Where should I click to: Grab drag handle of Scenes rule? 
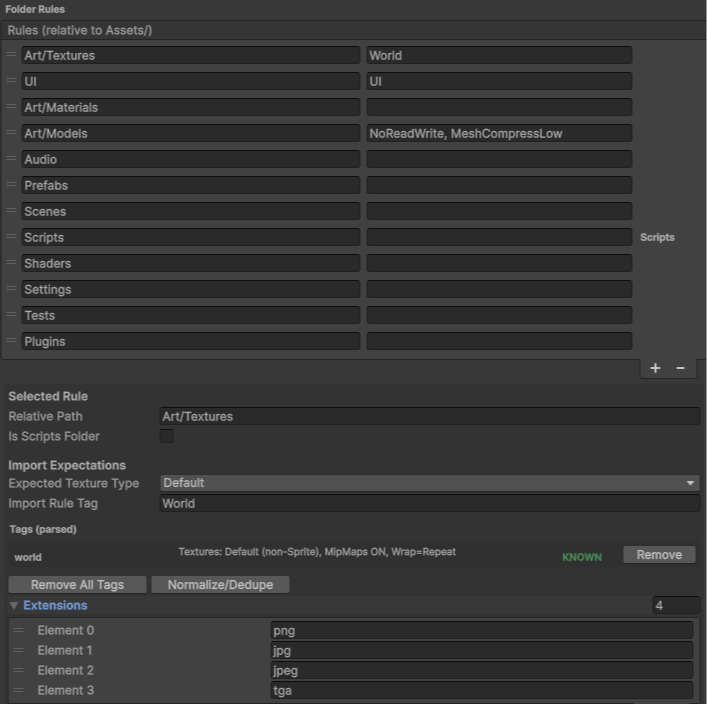click(11, 211)
